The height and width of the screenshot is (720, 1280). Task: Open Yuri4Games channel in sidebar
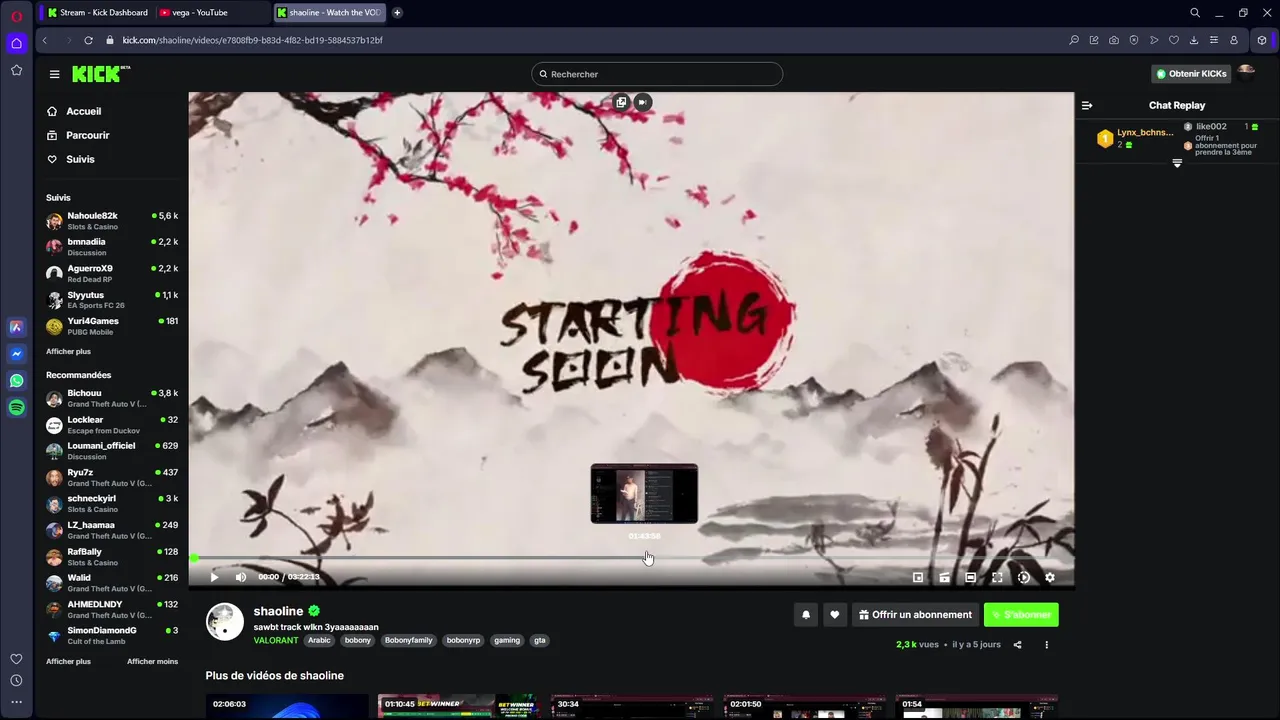tap(112, 326)
